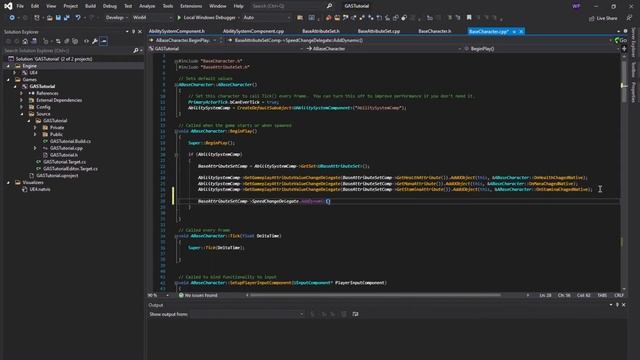This screenshot has width=640, height=360.
Task: Close the Solution Explorer panel
Action: click(x=140, y=31)
